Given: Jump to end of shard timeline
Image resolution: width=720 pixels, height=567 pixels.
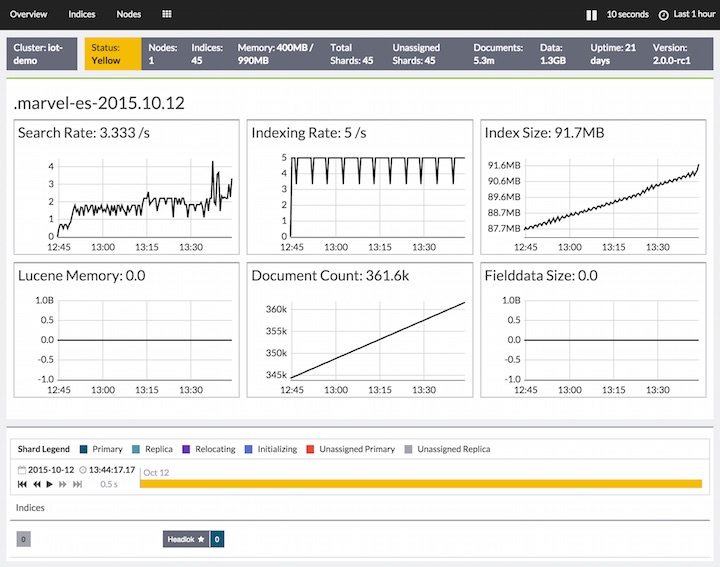Looking at the screenshot, I should tap(76, 484).
